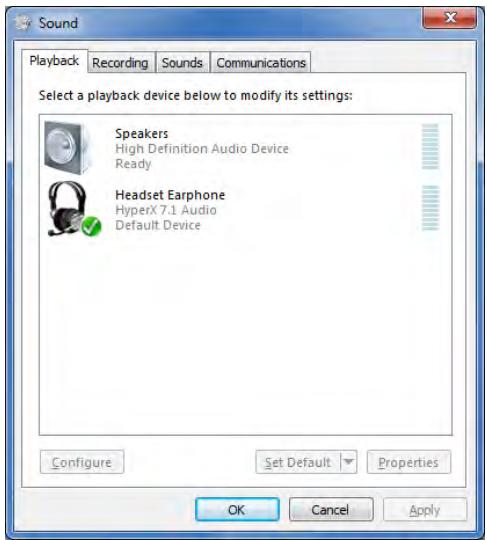Click the Headset Earphone level meter
The width and height of the screenshot is (487, 540).
coord(430,208)
